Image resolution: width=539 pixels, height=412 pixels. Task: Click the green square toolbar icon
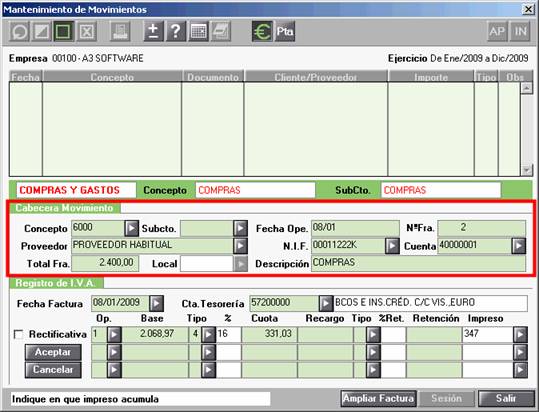tap(64, 32)
